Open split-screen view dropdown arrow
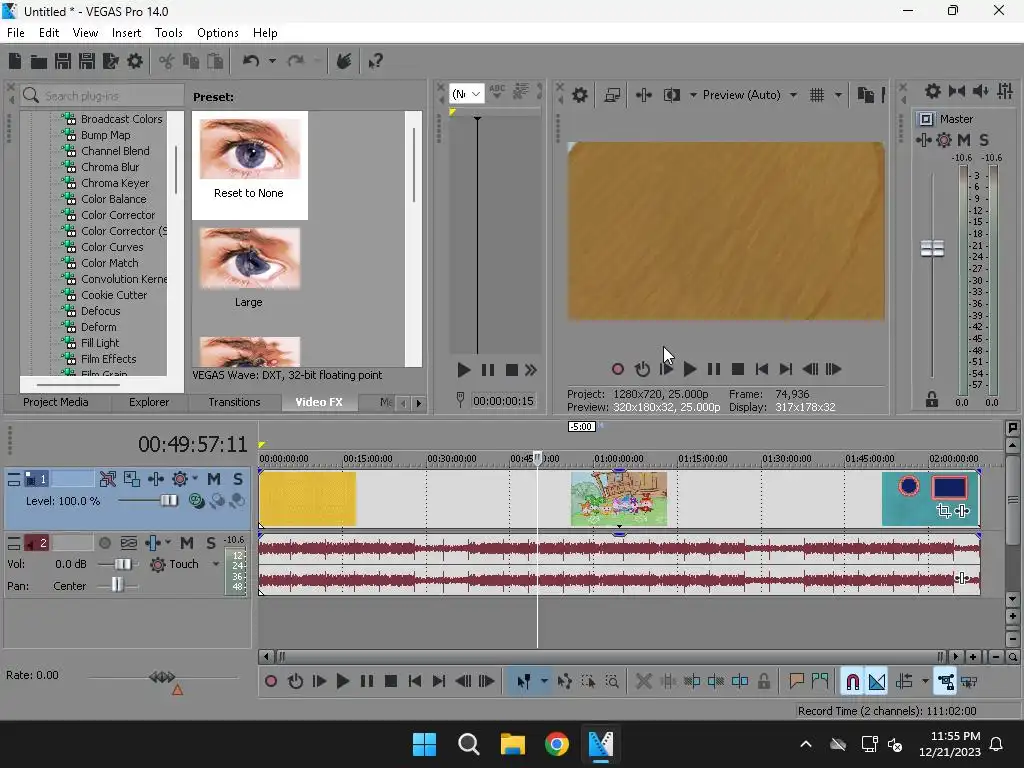The height and width of the screenshot is (768, 1024). (693, 95)
